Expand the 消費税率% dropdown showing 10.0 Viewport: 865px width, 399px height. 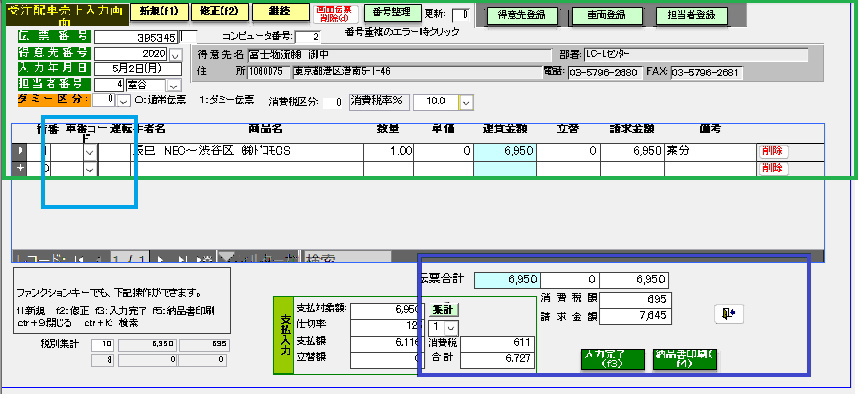pyautogui.click(x=467, y=103)
